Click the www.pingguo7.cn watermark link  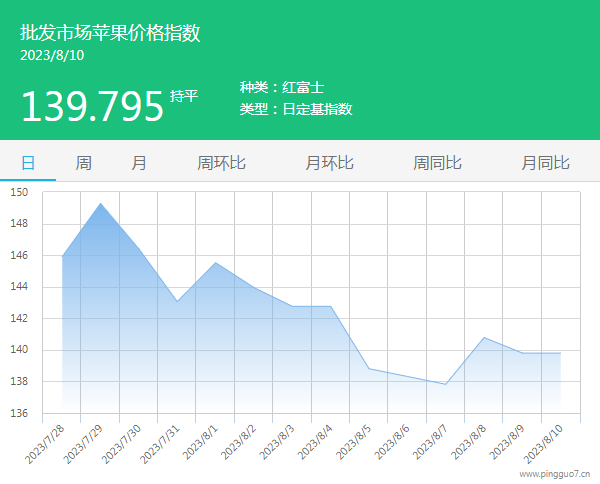[554, 476]
